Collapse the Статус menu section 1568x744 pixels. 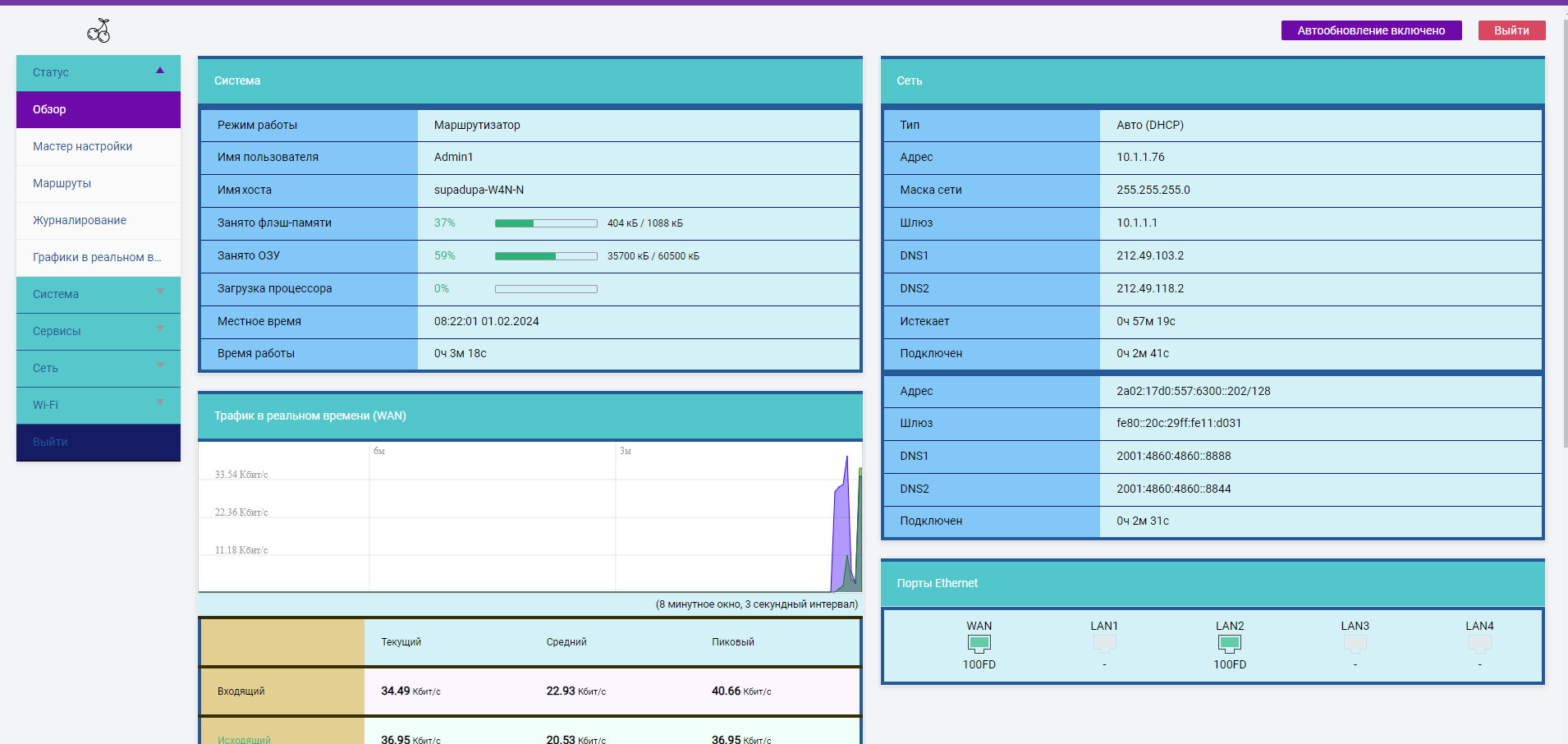pos(99,72)
